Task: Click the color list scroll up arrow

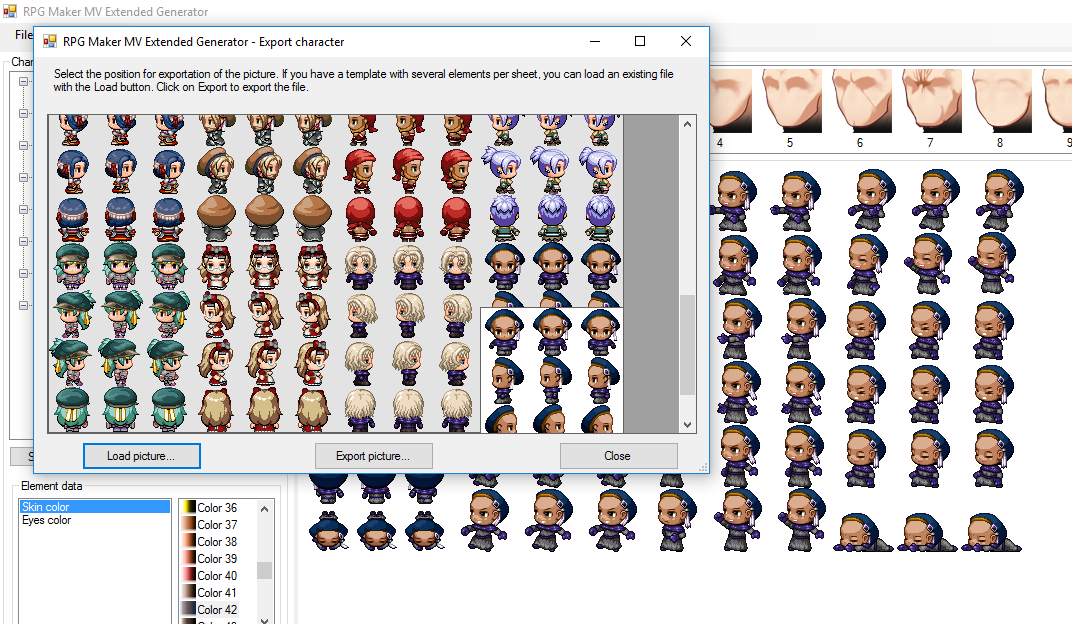Action: (x=265, y=509)
